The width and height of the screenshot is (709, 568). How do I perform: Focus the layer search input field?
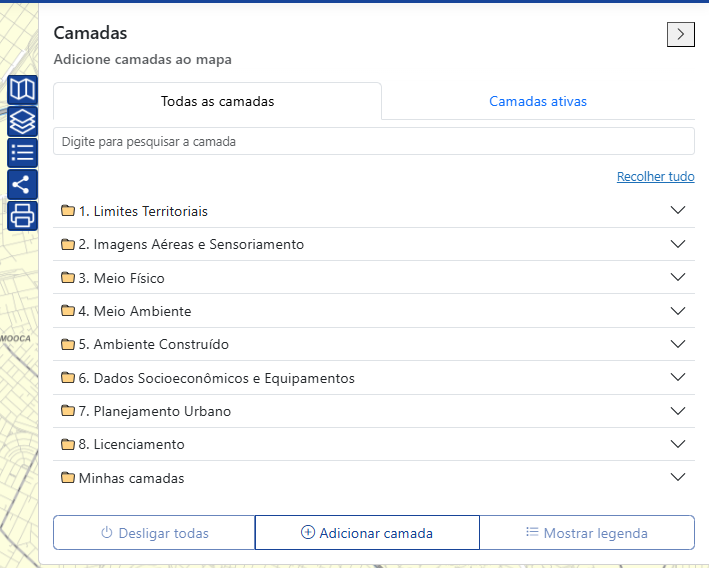(x=374, y=141)
